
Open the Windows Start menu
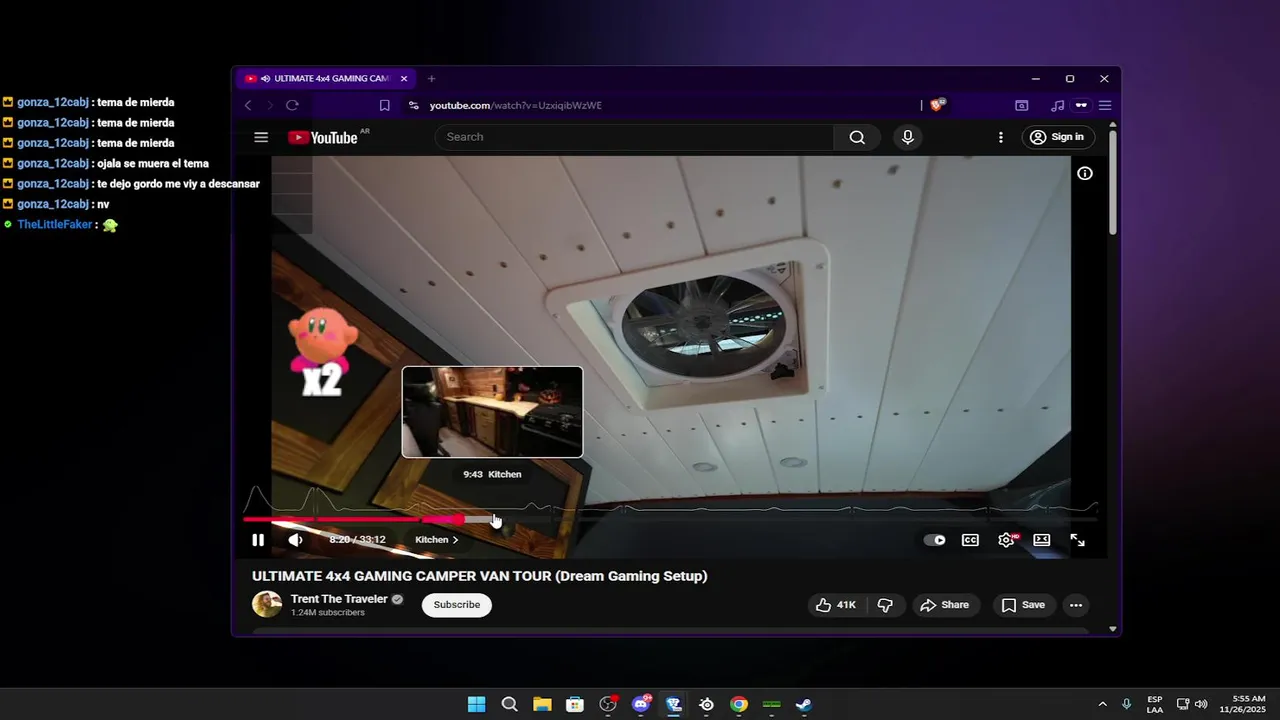click(477, 704)
